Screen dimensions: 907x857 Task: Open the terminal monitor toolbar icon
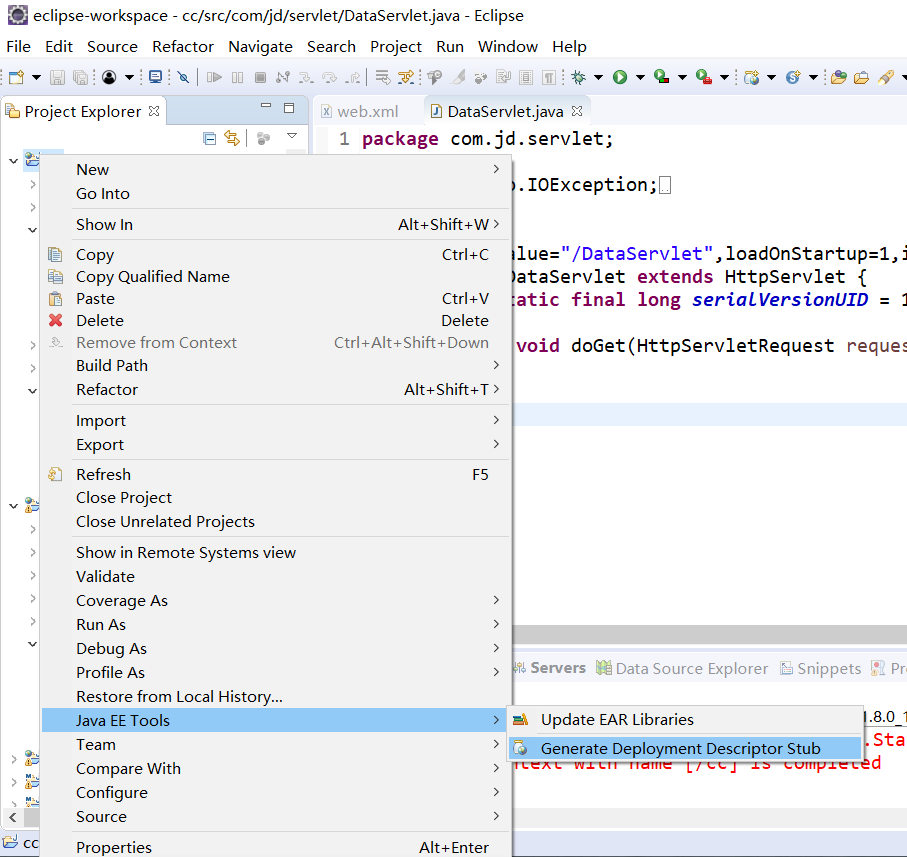click(x=156, y=77)
